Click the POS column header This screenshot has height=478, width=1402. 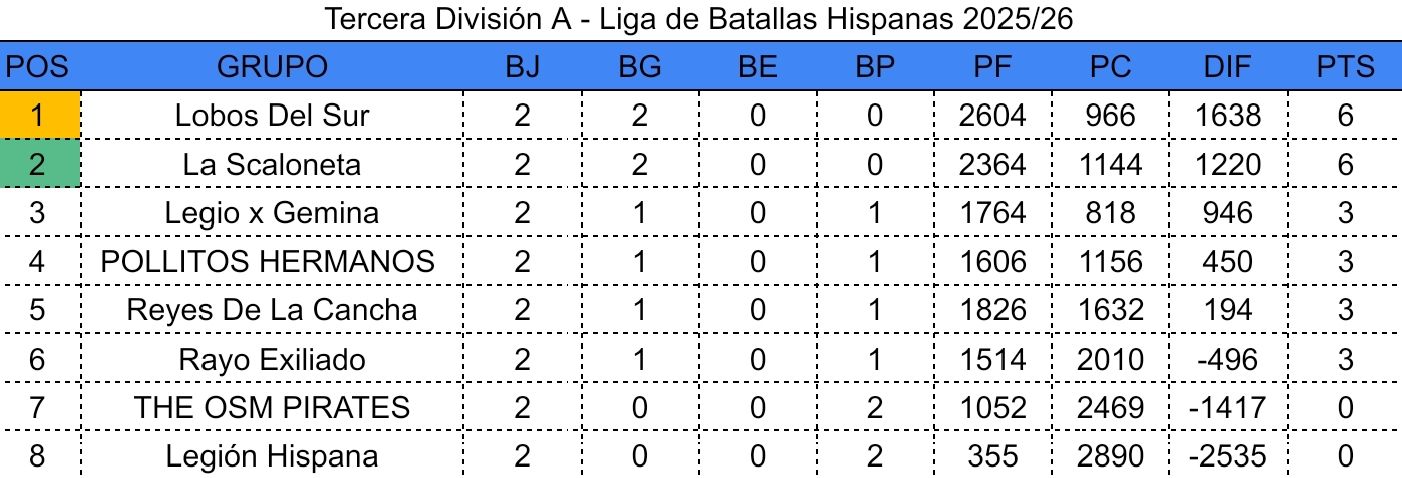tap(38, 66)
